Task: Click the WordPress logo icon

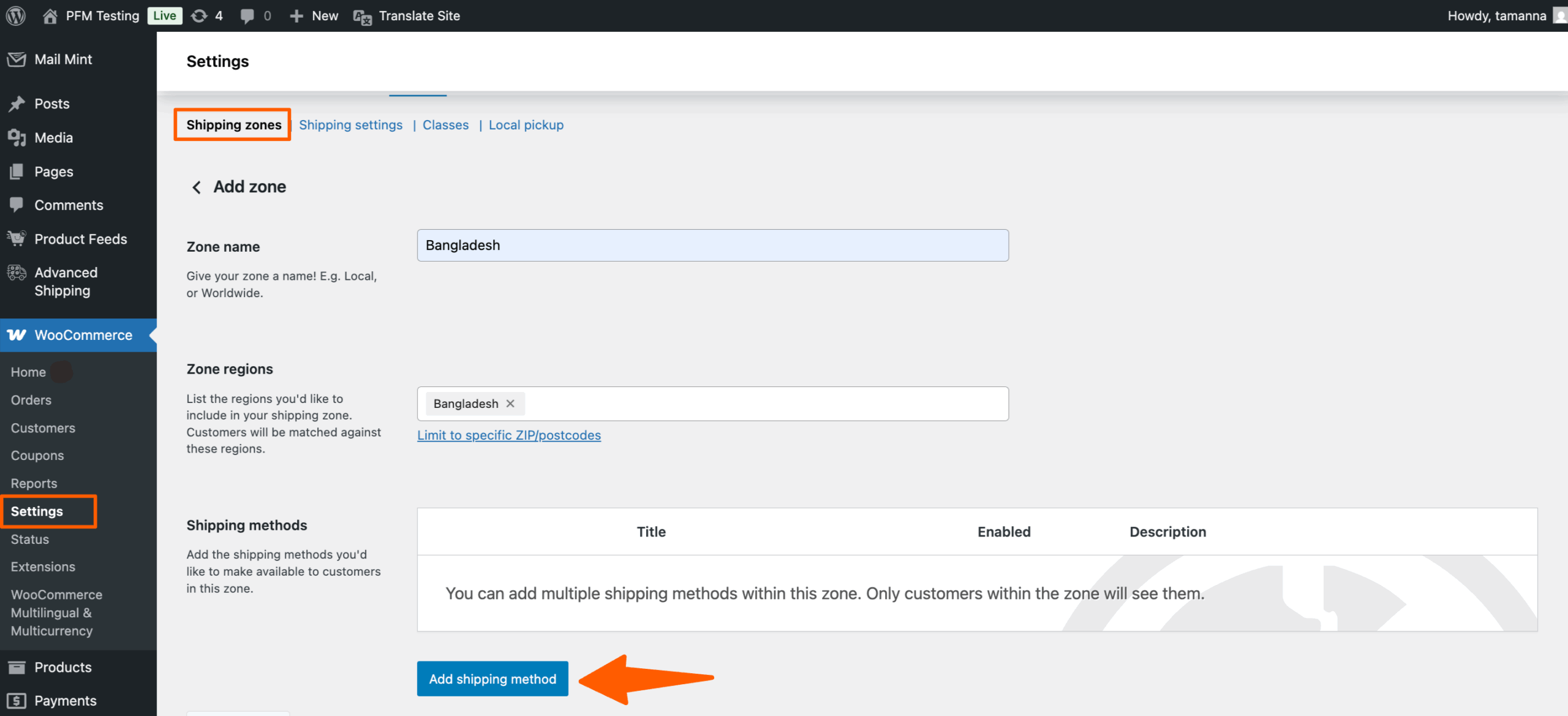Action: coord(16,15)
